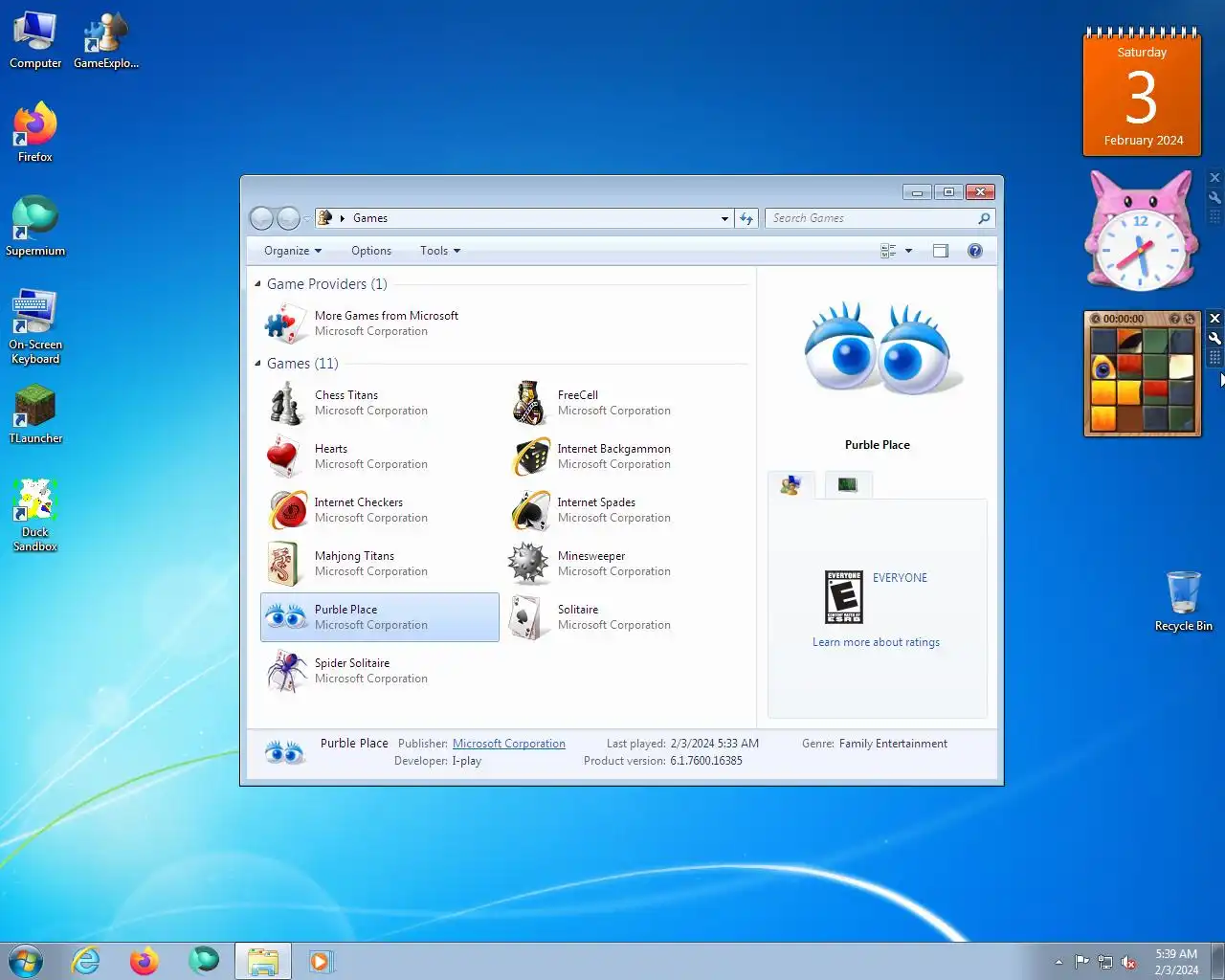The width and height of the screenshot is (1225, 980).
Task: Click the calendar gadget showing Saturday 3
Action: [x=1142, y=92]
